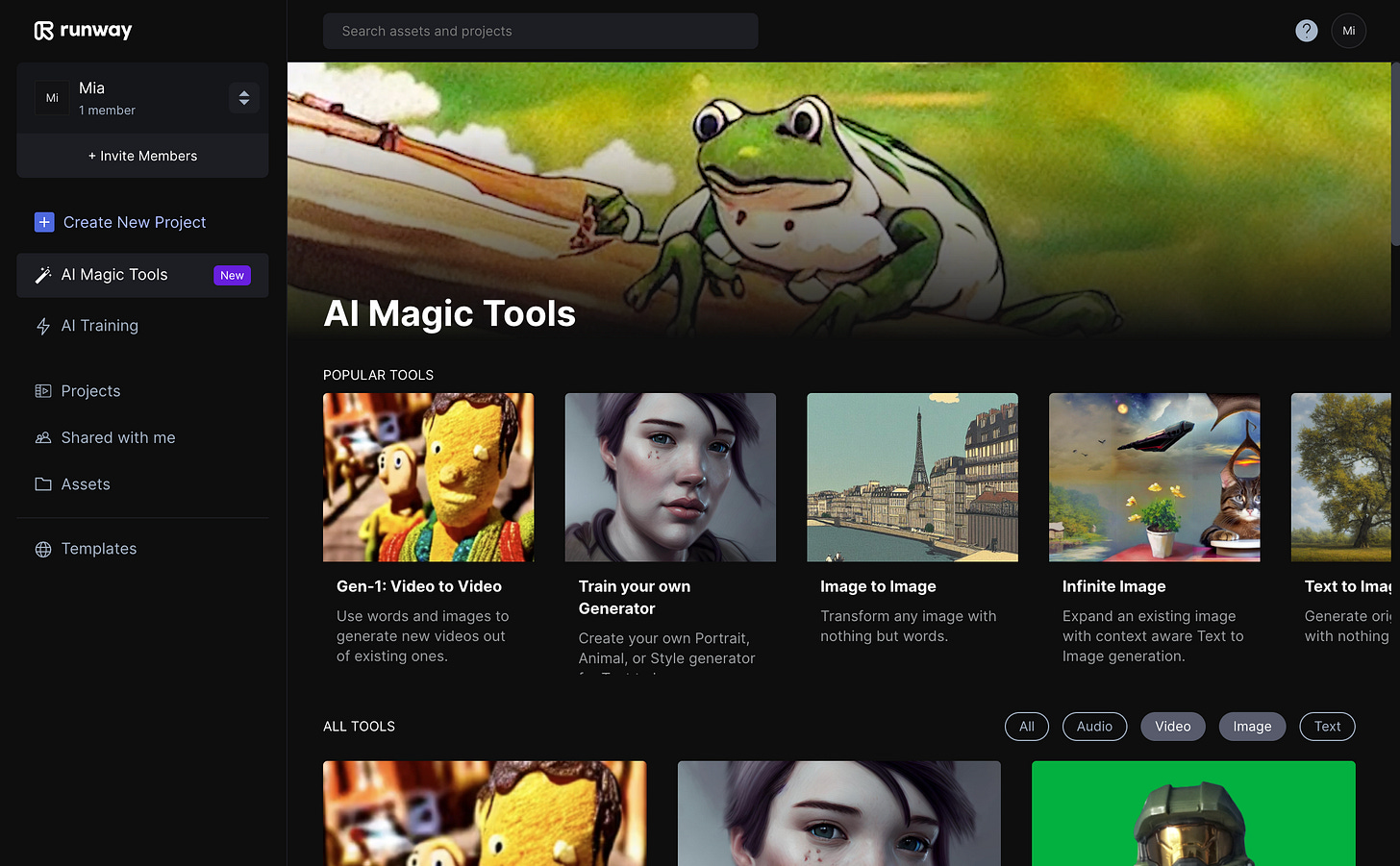Open the Templates page
The image size is (1400, 866).
point(99,549)
